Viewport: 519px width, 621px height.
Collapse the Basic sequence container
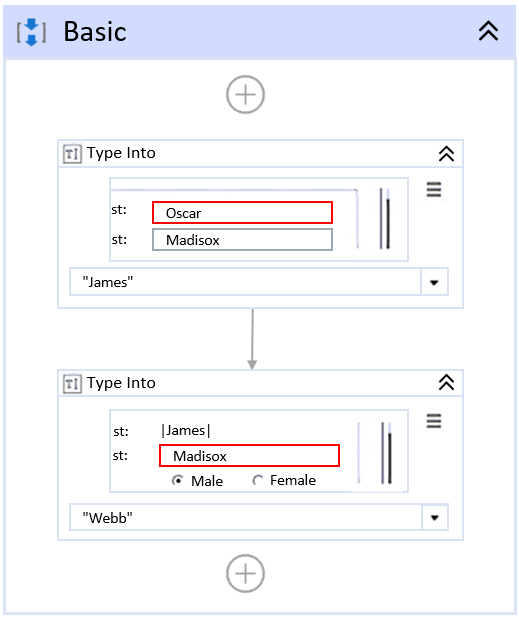click(x=488, y=31)
